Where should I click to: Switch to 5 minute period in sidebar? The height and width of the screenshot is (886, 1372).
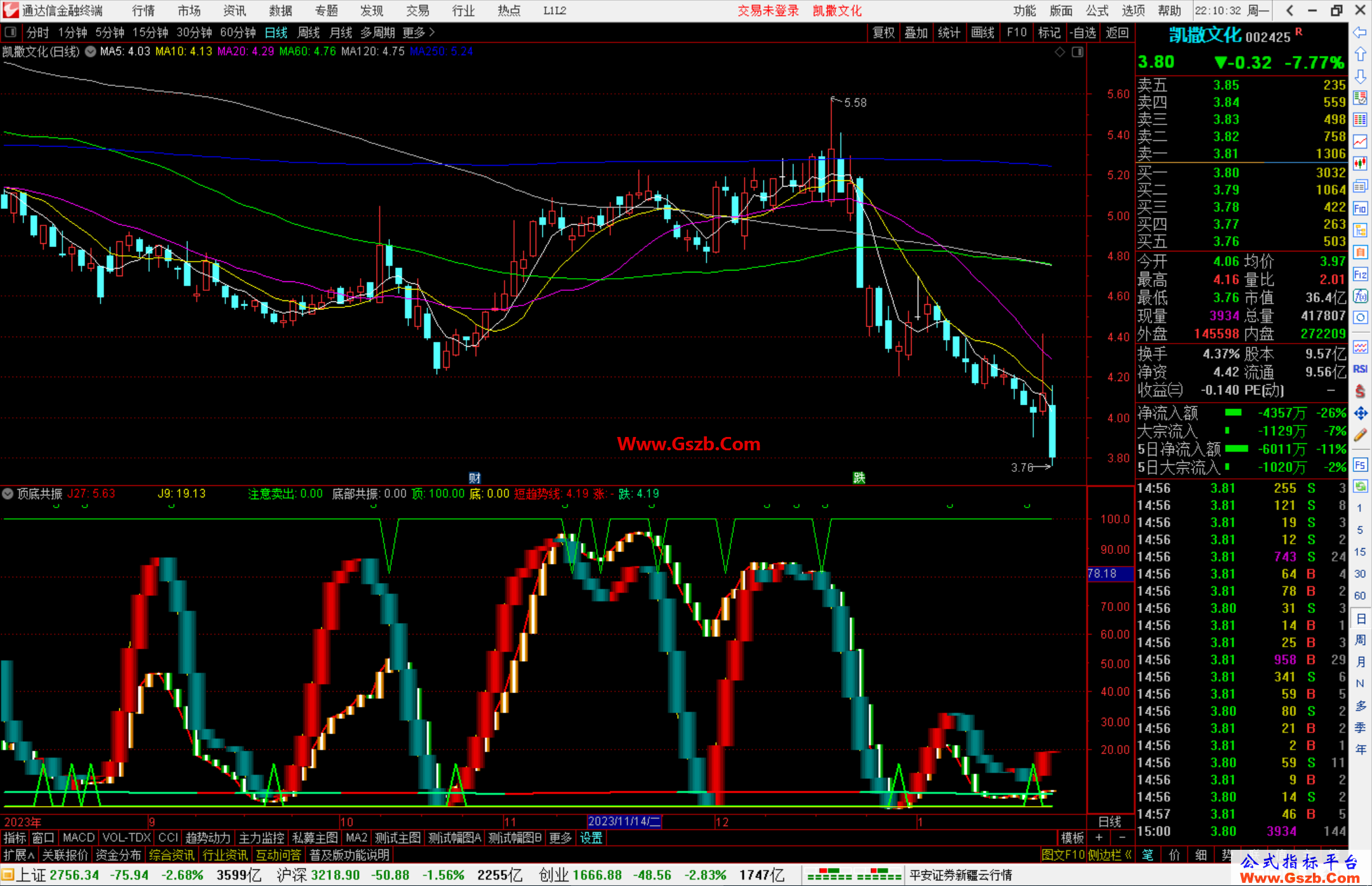click(x=1360, y=530)
